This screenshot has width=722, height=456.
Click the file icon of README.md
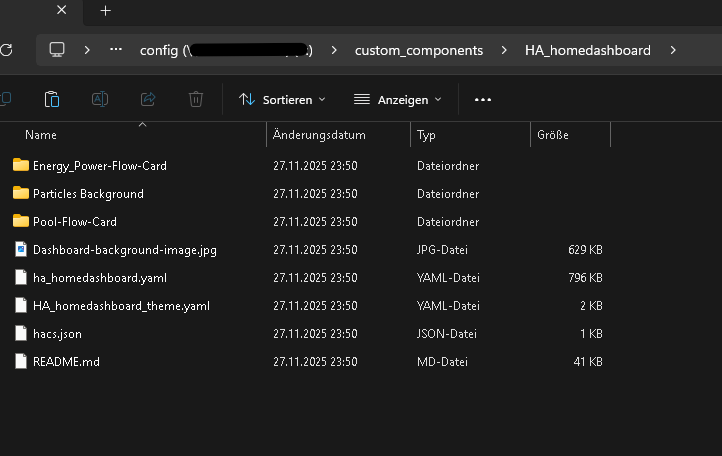click(x=21, y=361)
